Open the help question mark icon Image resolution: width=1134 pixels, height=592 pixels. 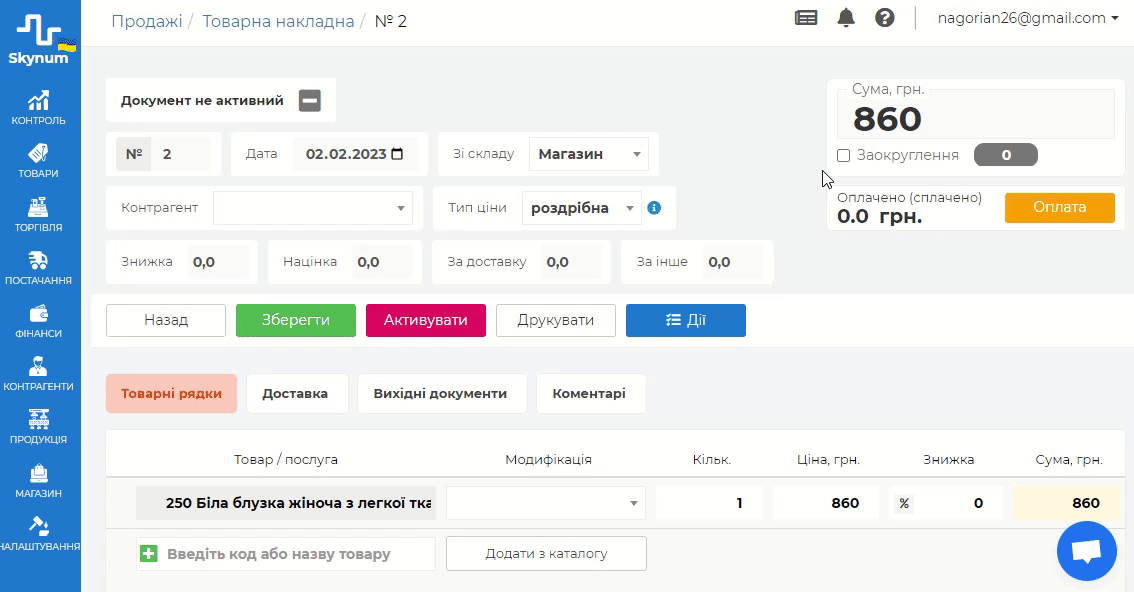pos(884,18)
